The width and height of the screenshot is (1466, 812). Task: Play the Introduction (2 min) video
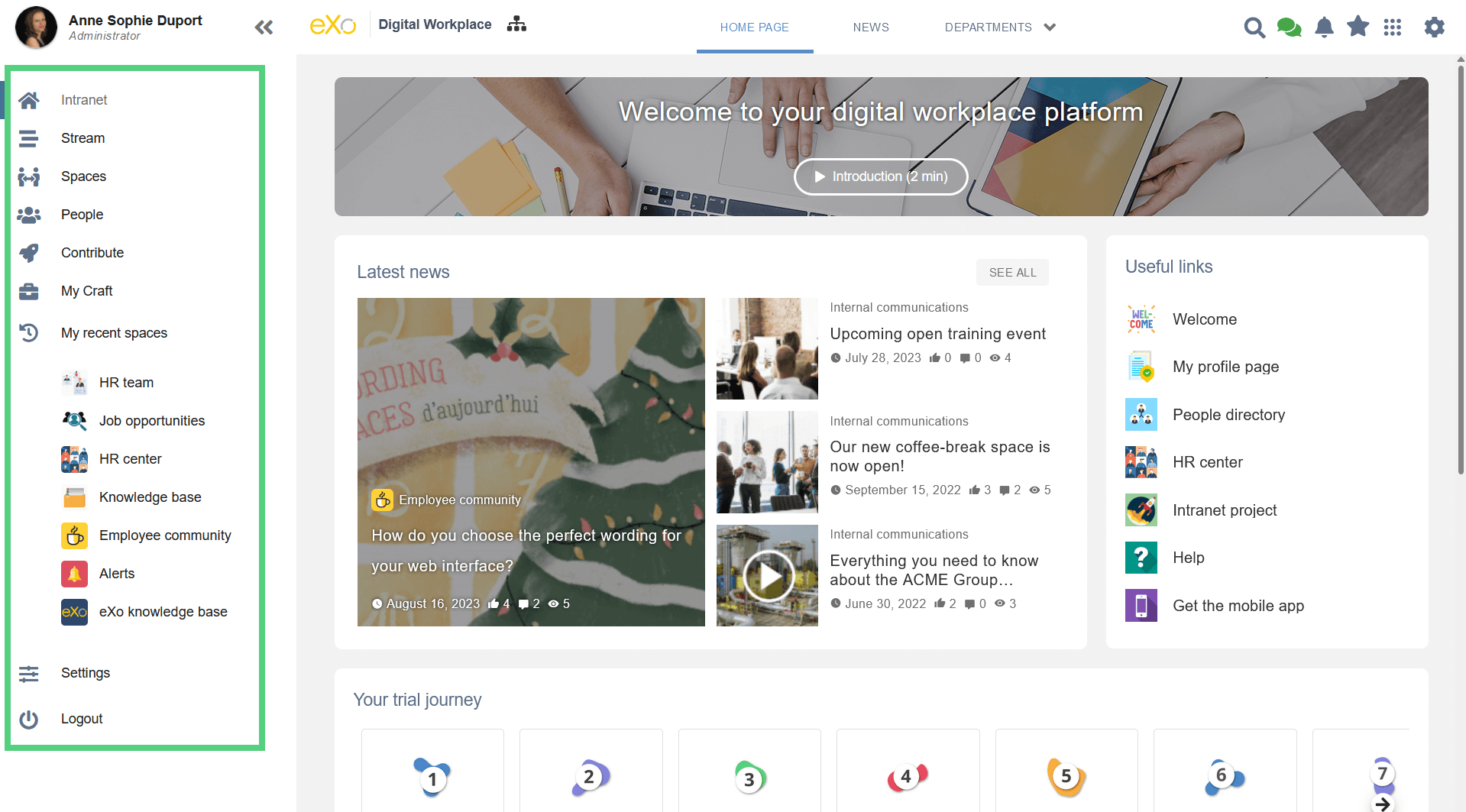click(881, 176)
